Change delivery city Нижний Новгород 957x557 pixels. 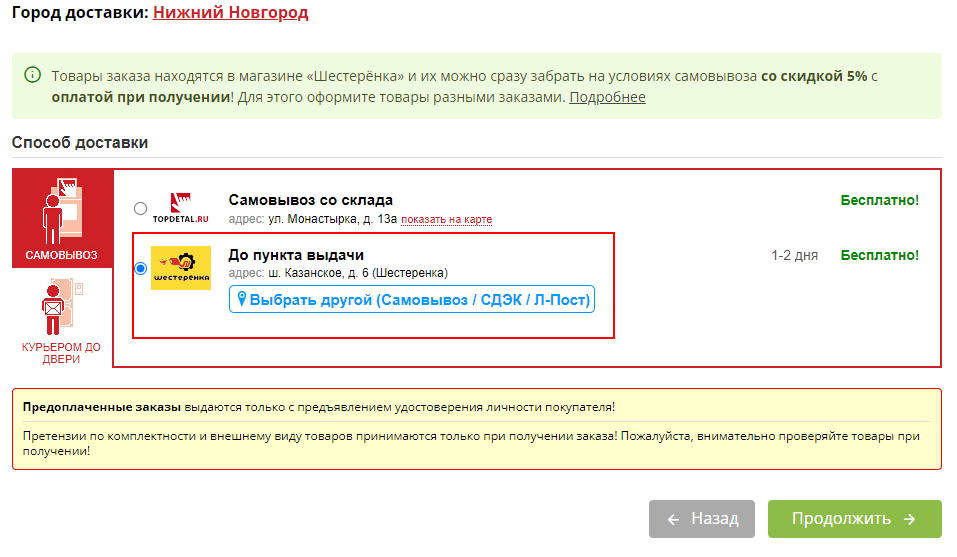pos(230,12)
